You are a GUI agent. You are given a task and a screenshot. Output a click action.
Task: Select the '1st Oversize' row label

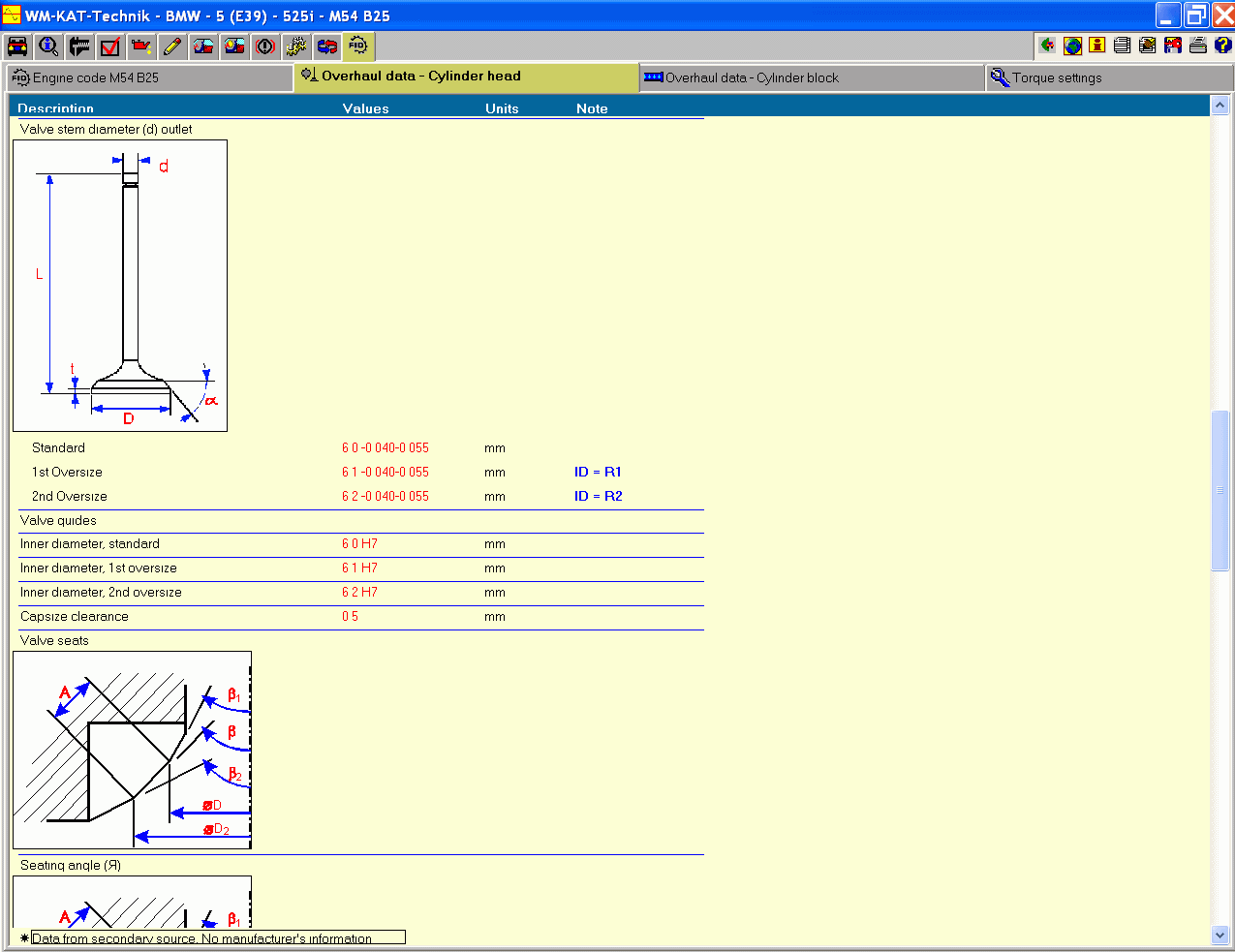point(67,472)
